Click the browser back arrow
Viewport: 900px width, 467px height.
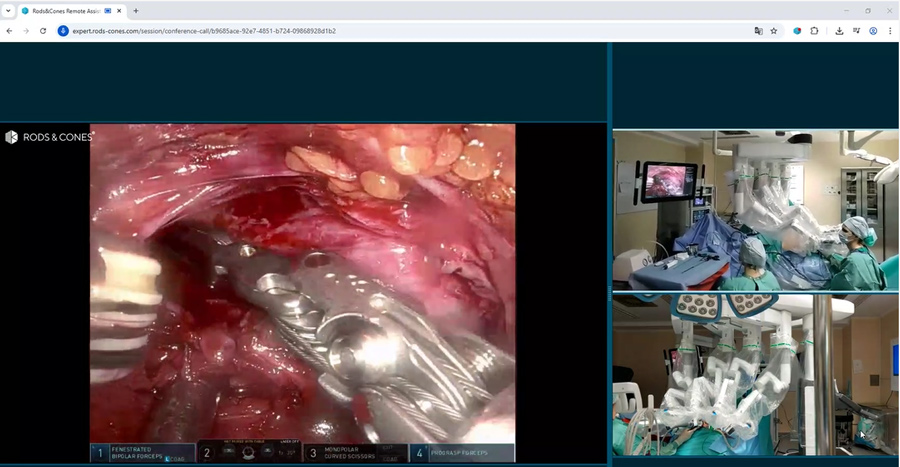pyautogui.click(x=9, y=31)
